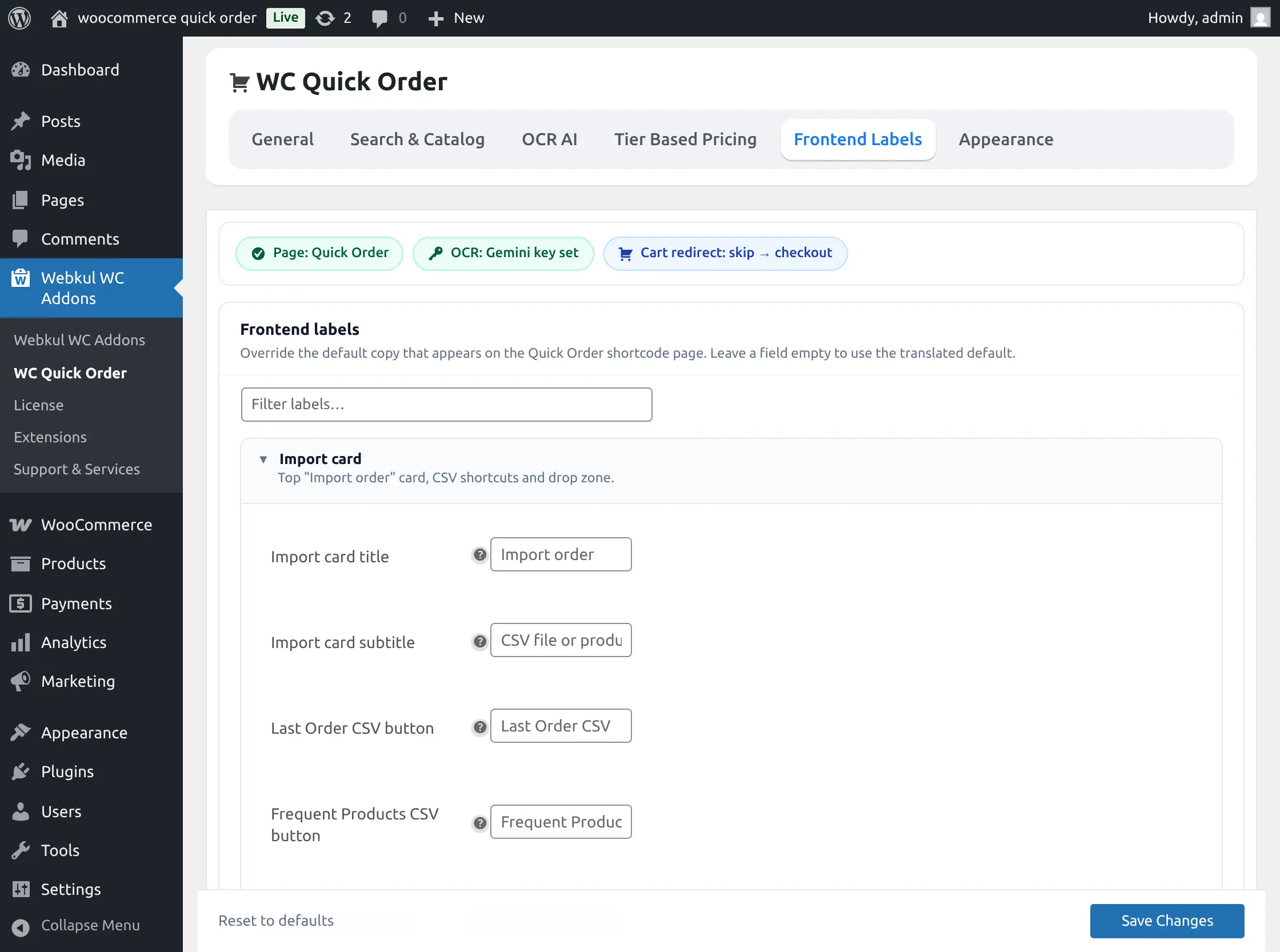Click help icon for Last Order CSV button
Viewport: 1280px width, 952px height.
click(x=479, y=727)
